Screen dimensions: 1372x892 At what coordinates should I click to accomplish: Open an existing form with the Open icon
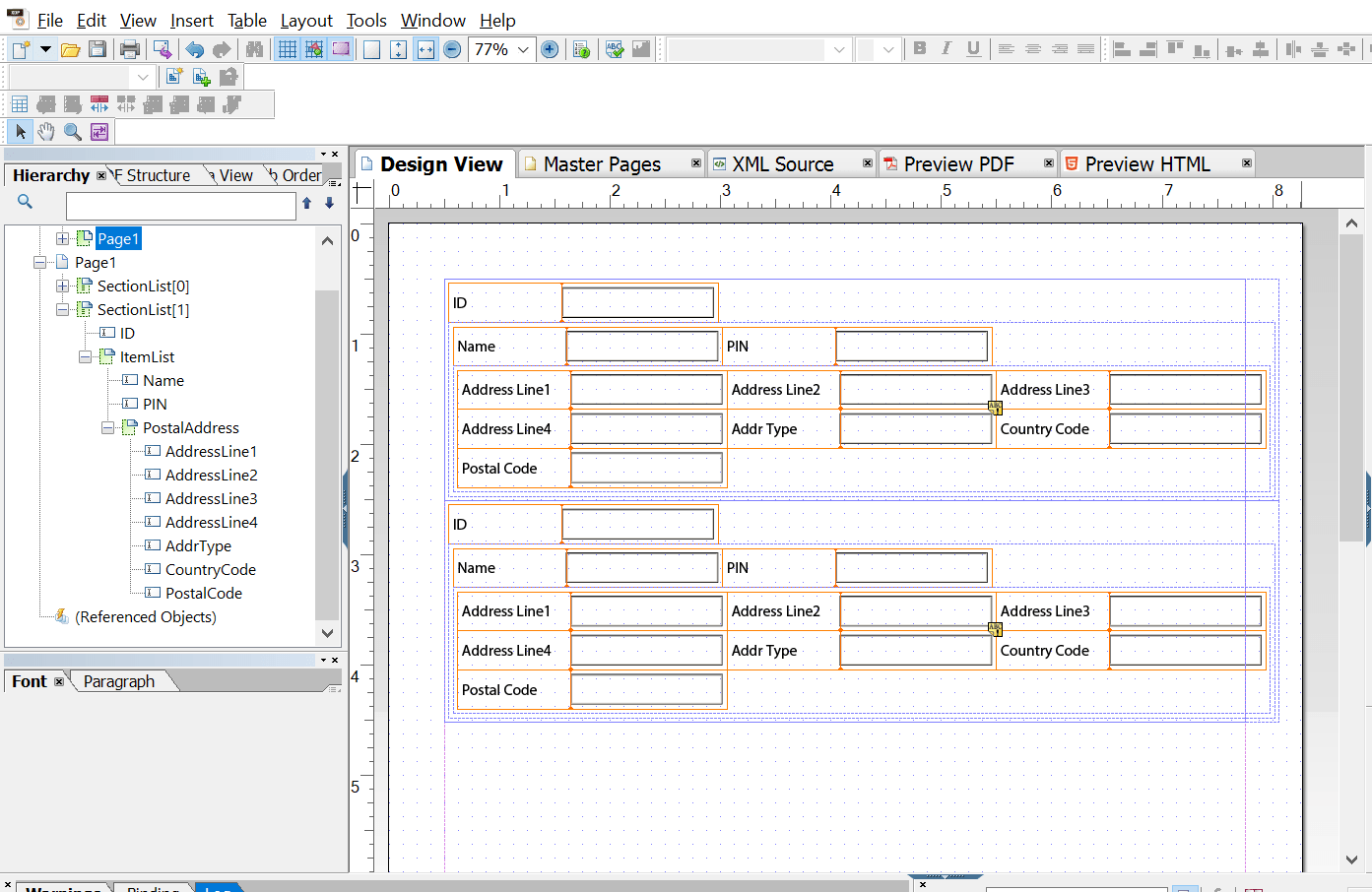(x=72, y=48)
